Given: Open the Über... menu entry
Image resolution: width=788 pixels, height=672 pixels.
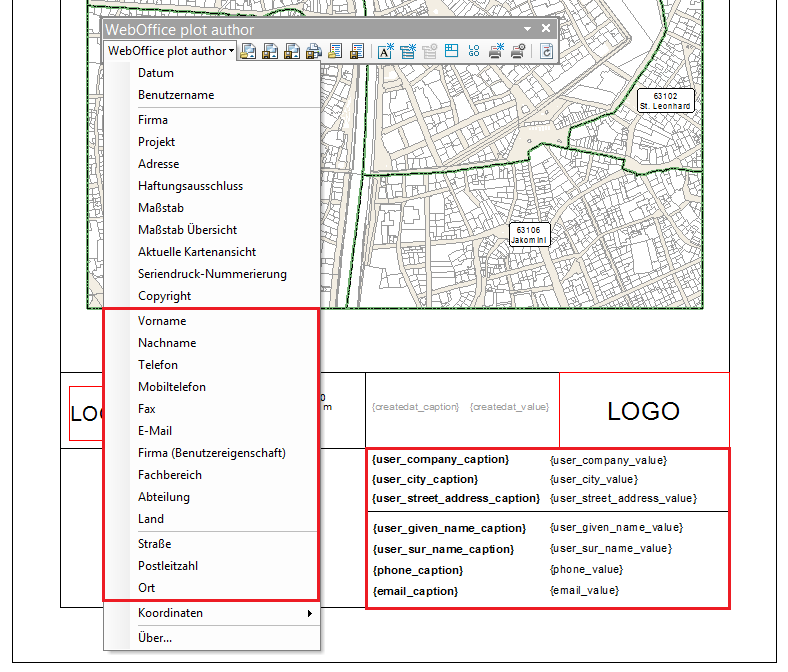Looking at the screenshot, I should pyautogui.click(x=155, y=637).
